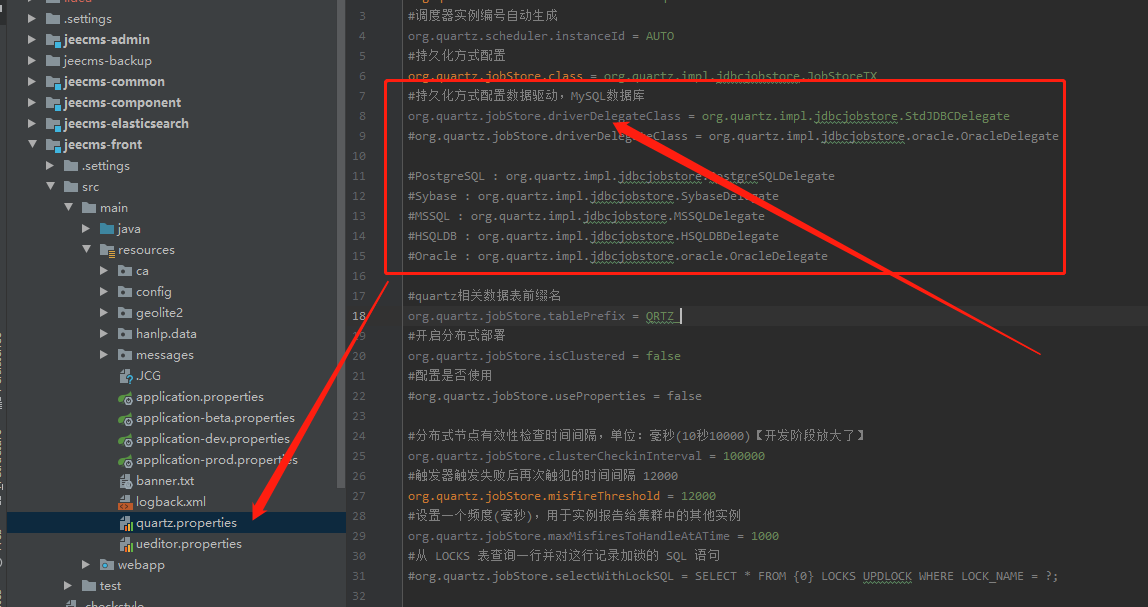Image resolution: width=1148 pixels, height=607 pixels.
Task: Click the jeecms-front module icon
Action: (x=53, y=145)
